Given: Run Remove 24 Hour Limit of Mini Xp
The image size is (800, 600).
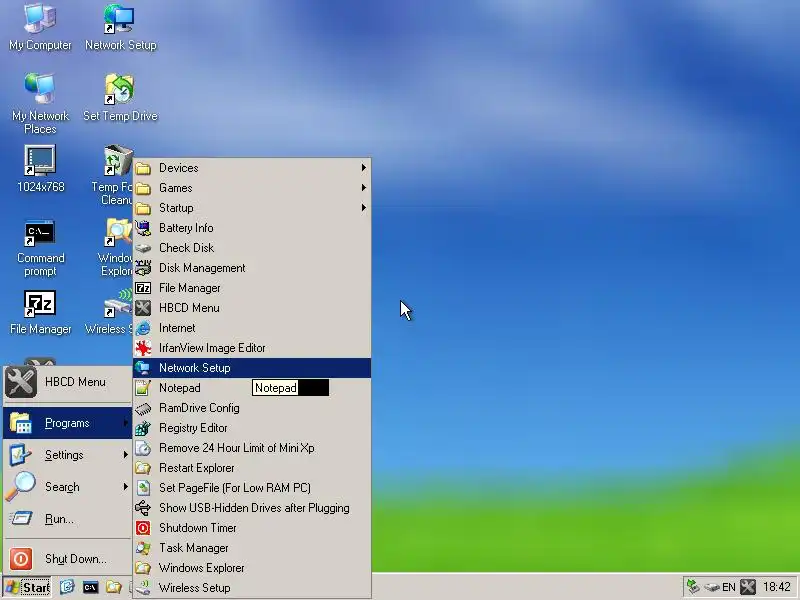Looking at the screenshot, I should coord(252,448).
